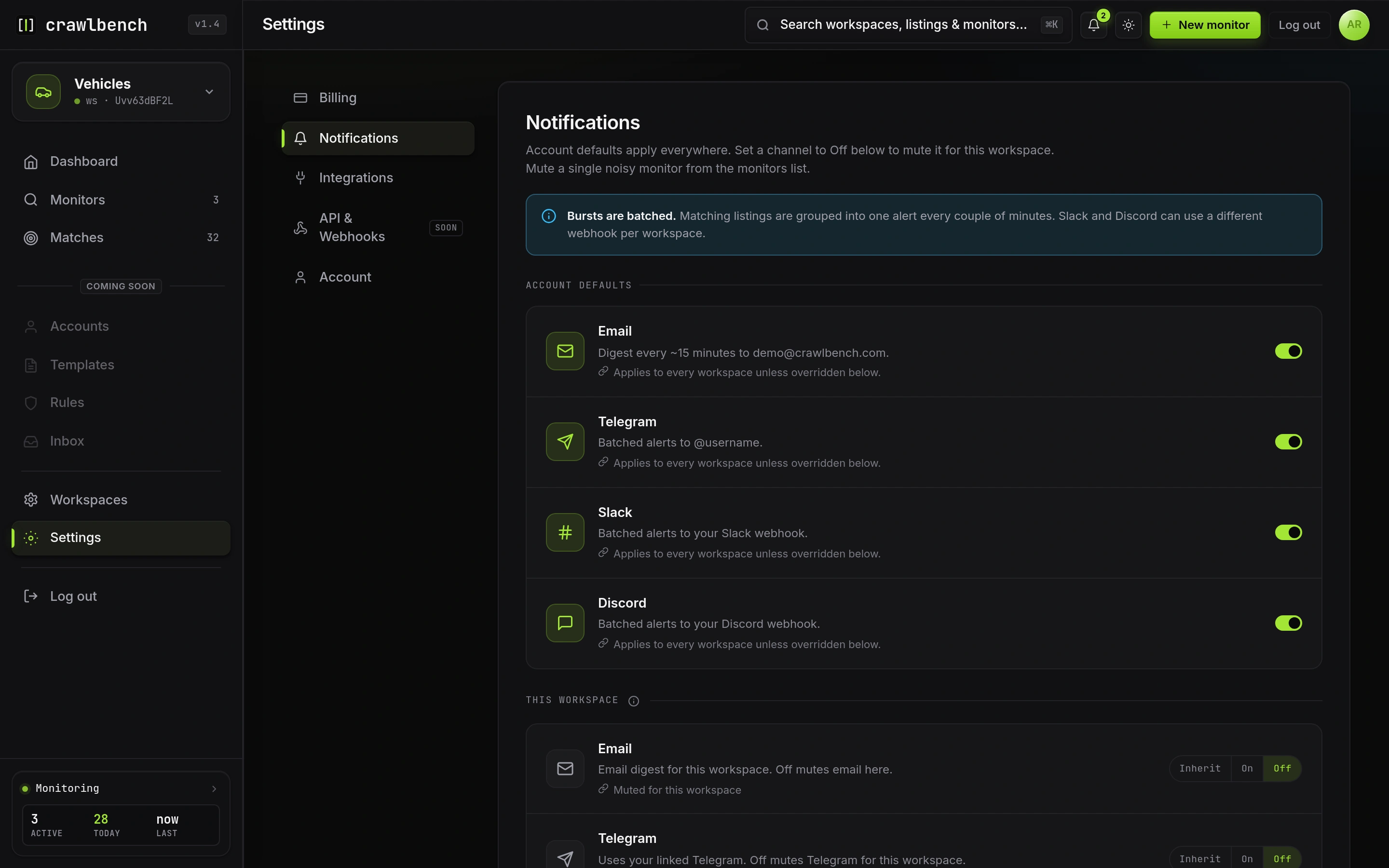1389x868 pixels.
Task: Set workspace Email to Inherit
Action: (1200, 768)
